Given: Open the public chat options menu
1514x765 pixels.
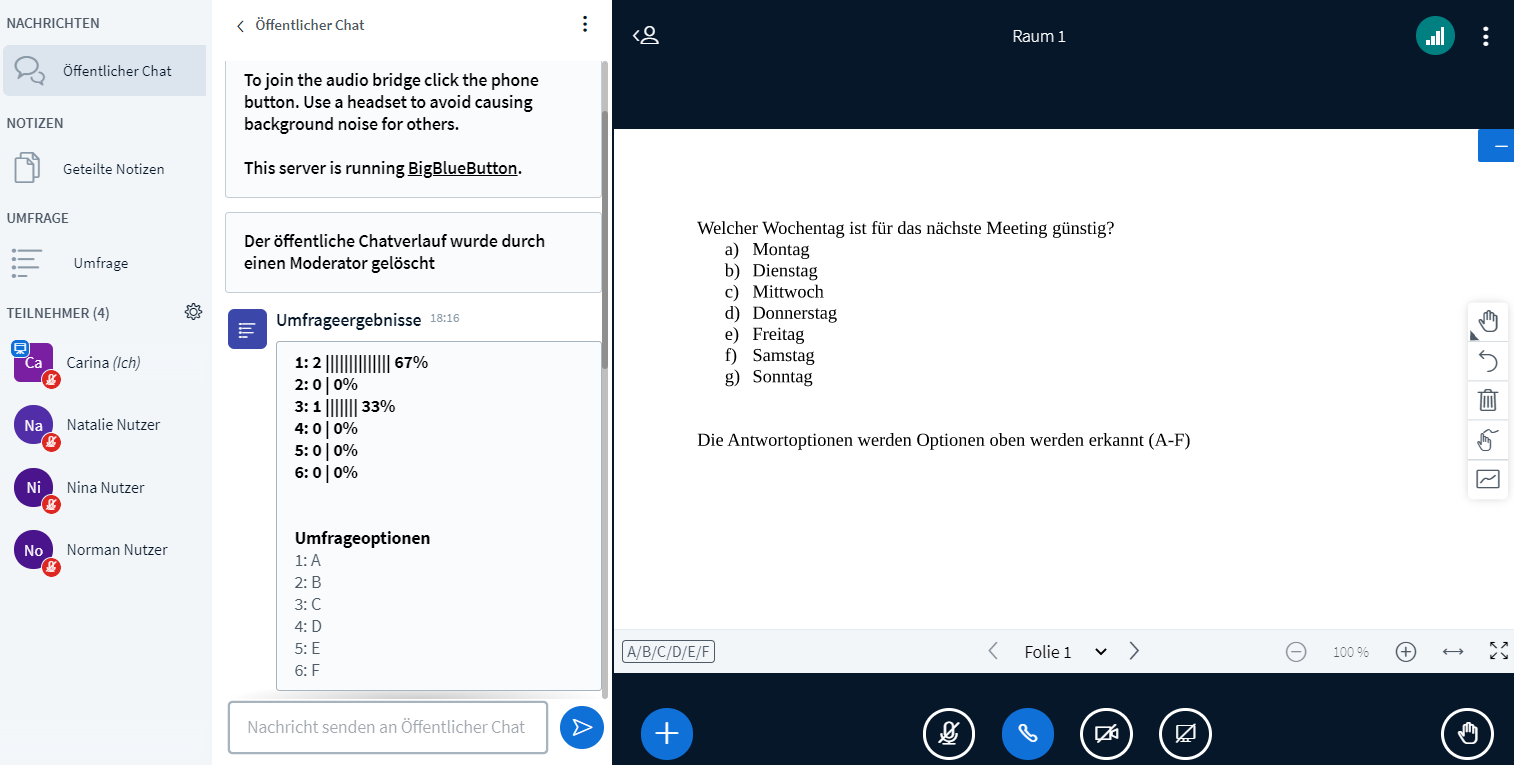Looking at the screenshot, I should tap(585, 24).
